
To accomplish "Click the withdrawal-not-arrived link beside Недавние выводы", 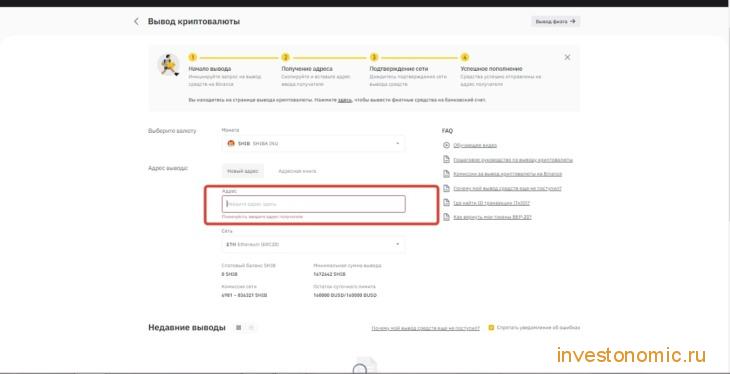I will click(425, 328).
